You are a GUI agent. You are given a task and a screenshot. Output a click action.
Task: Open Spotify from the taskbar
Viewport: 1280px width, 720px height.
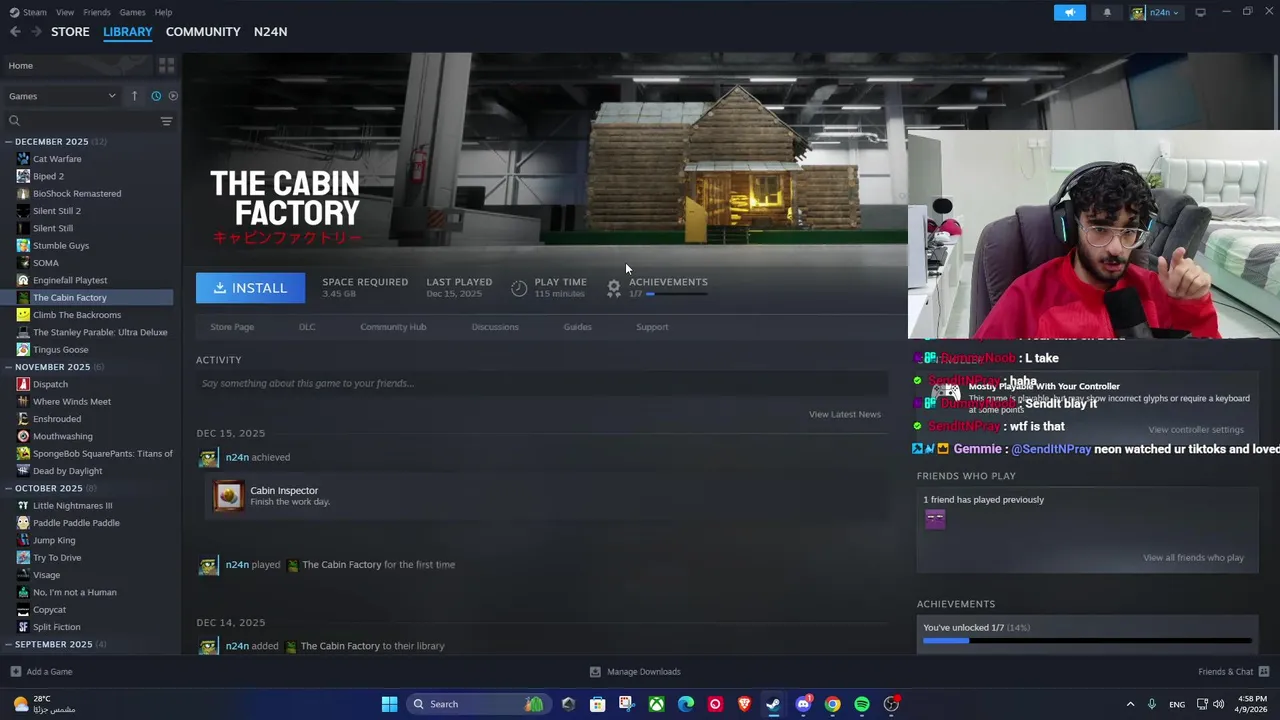(862, 704)
